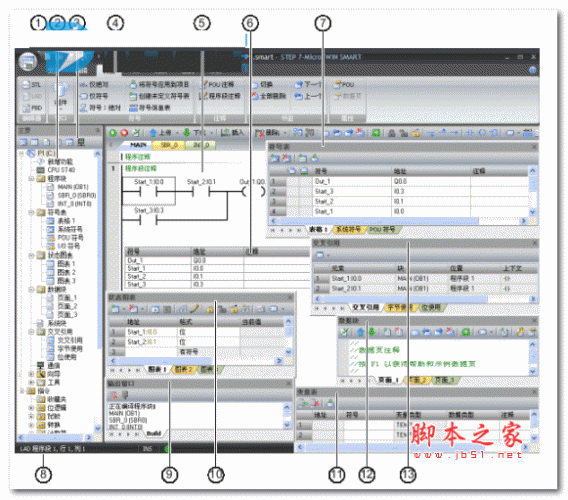Screen dimensions: 568x500
Task: Click the compile checkmark icon
Action: [135, 133]
